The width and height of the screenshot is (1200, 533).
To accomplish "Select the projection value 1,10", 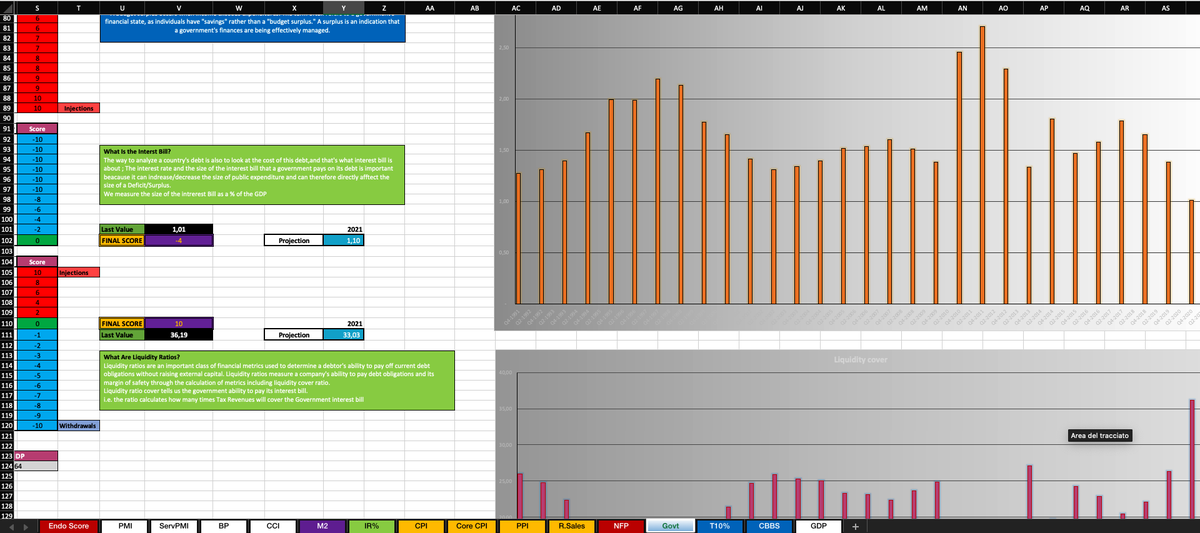I will 345,240.
